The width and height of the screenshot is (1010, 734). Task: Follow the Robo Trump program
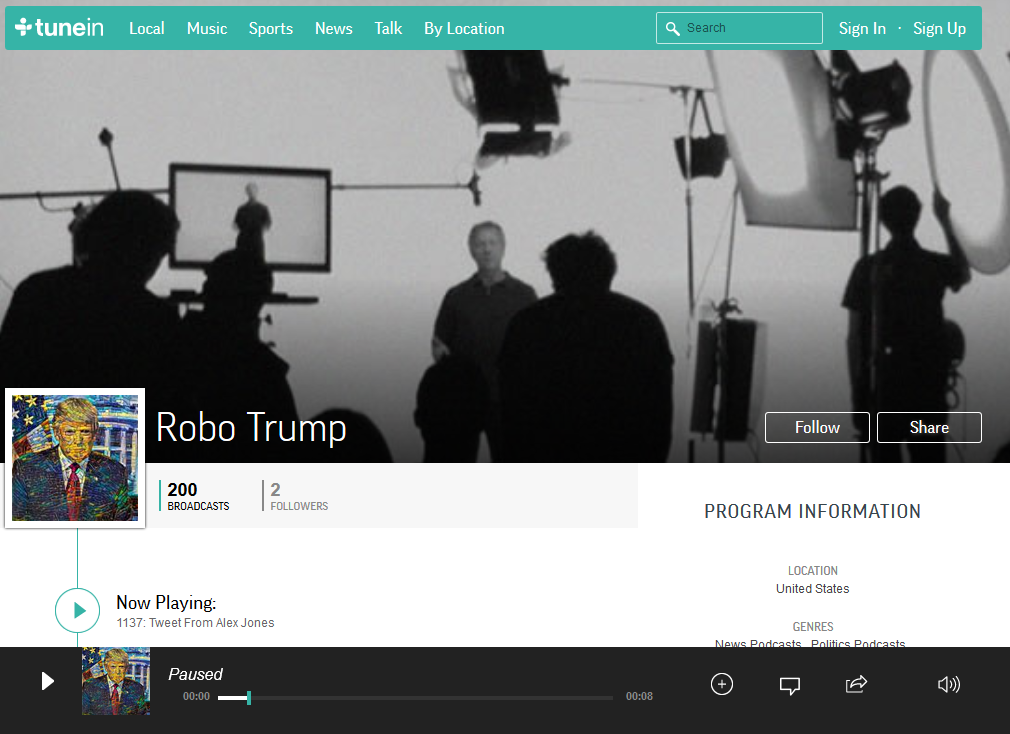(x=817, y=427)
